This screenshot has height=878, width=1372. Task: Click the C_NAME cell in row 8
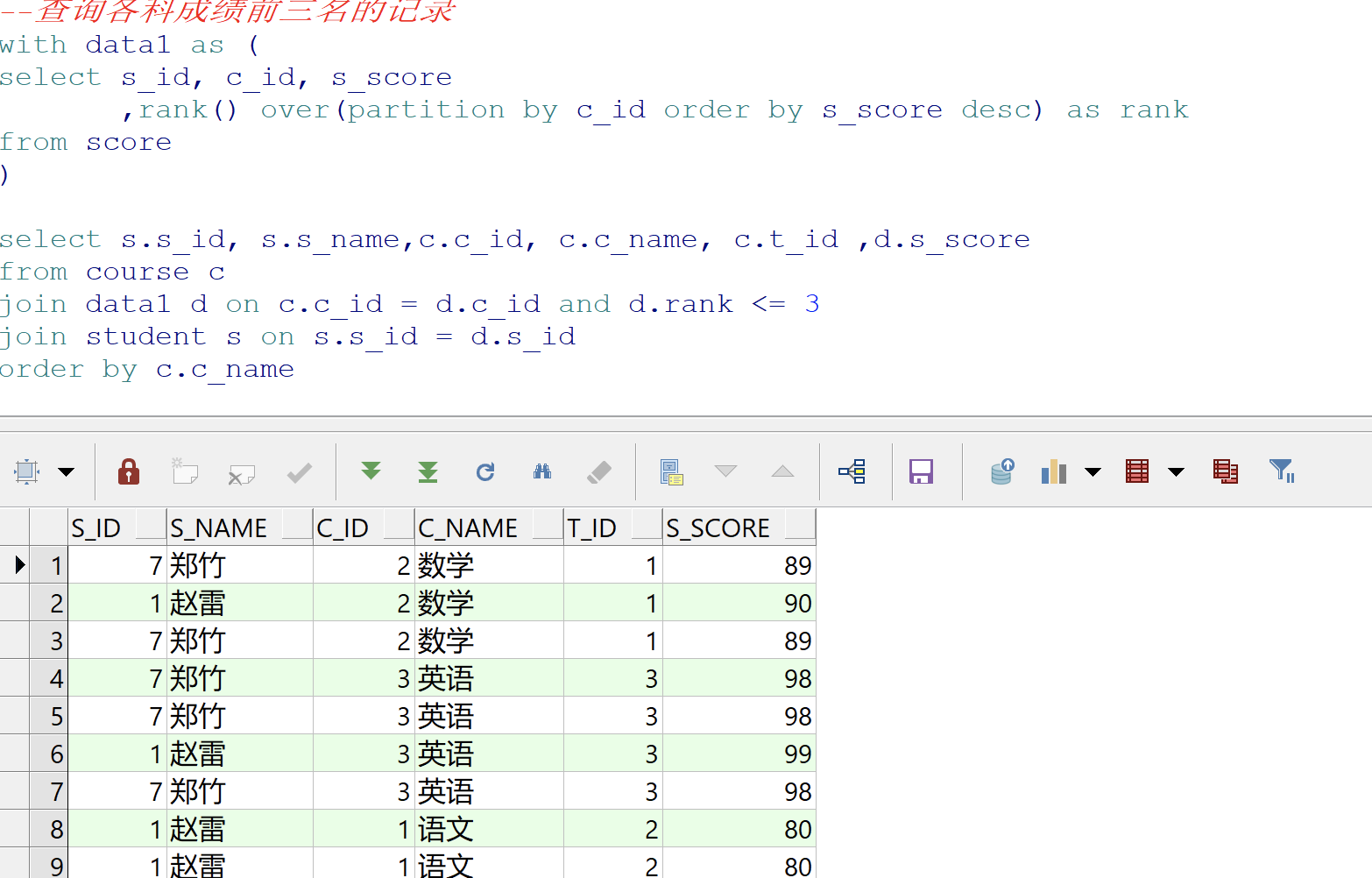(x=489, y=829)
